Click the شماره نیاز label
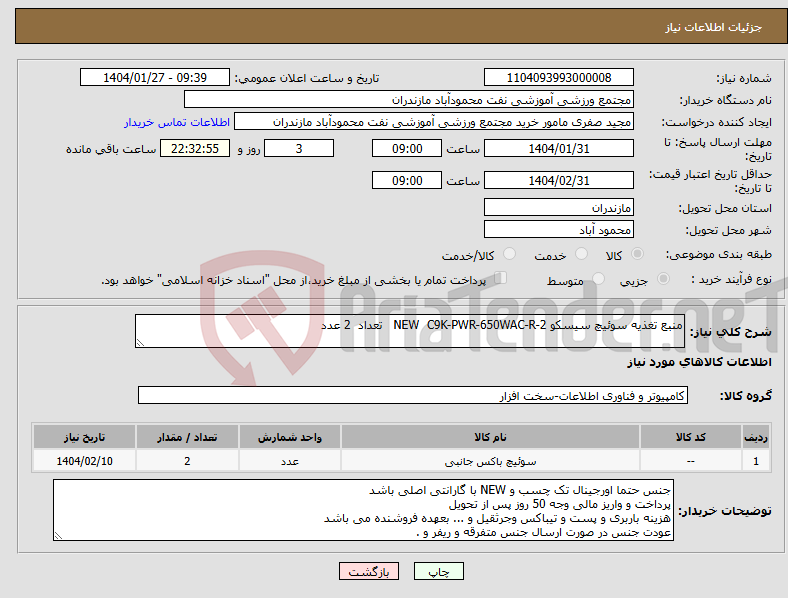This screenshot has height=598, width=788. click(x=744, y=78)
